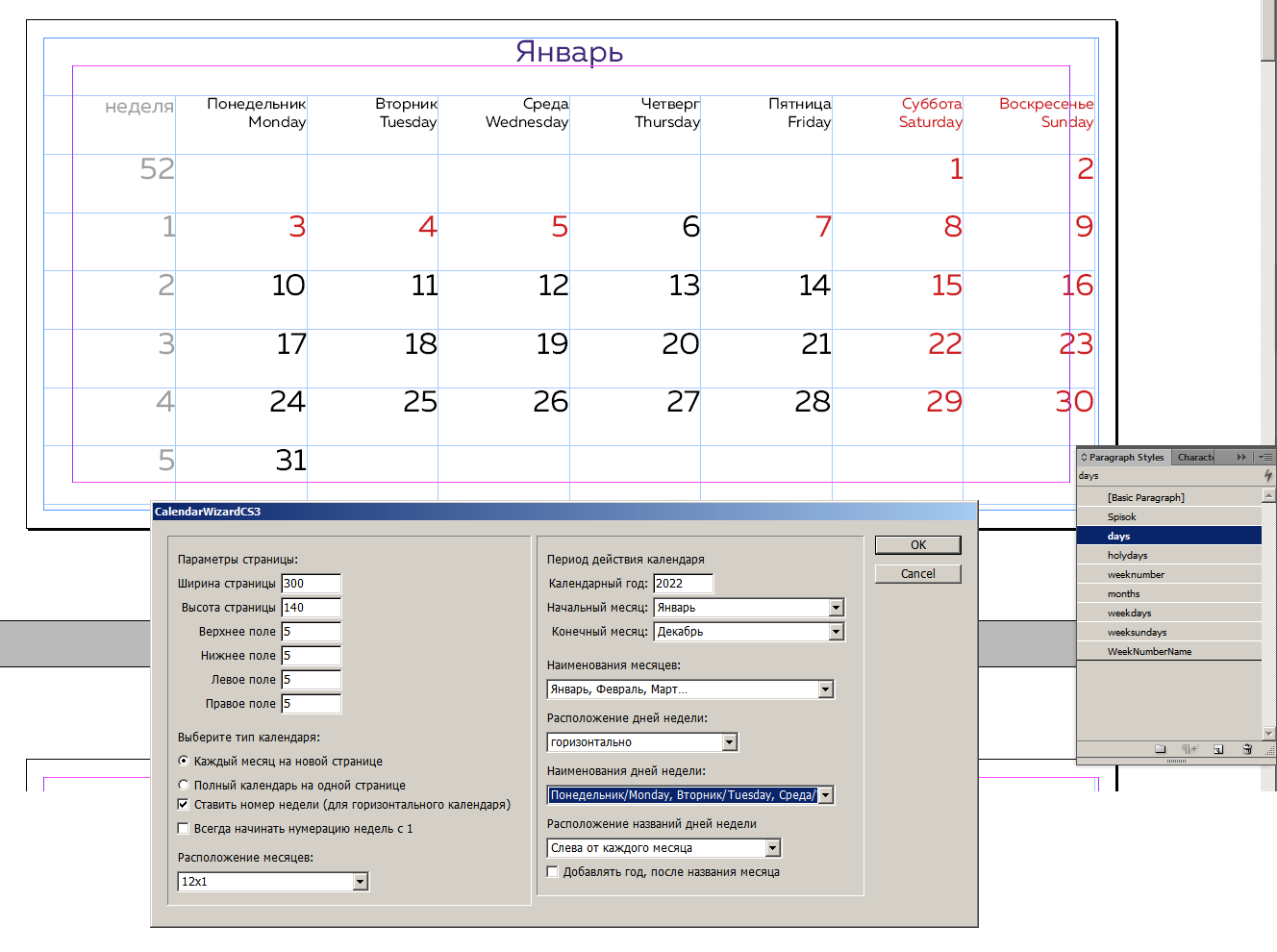This screenshot has width=1277, height=952.
Task: Select days paragraph style
Action: (1169, 536)
